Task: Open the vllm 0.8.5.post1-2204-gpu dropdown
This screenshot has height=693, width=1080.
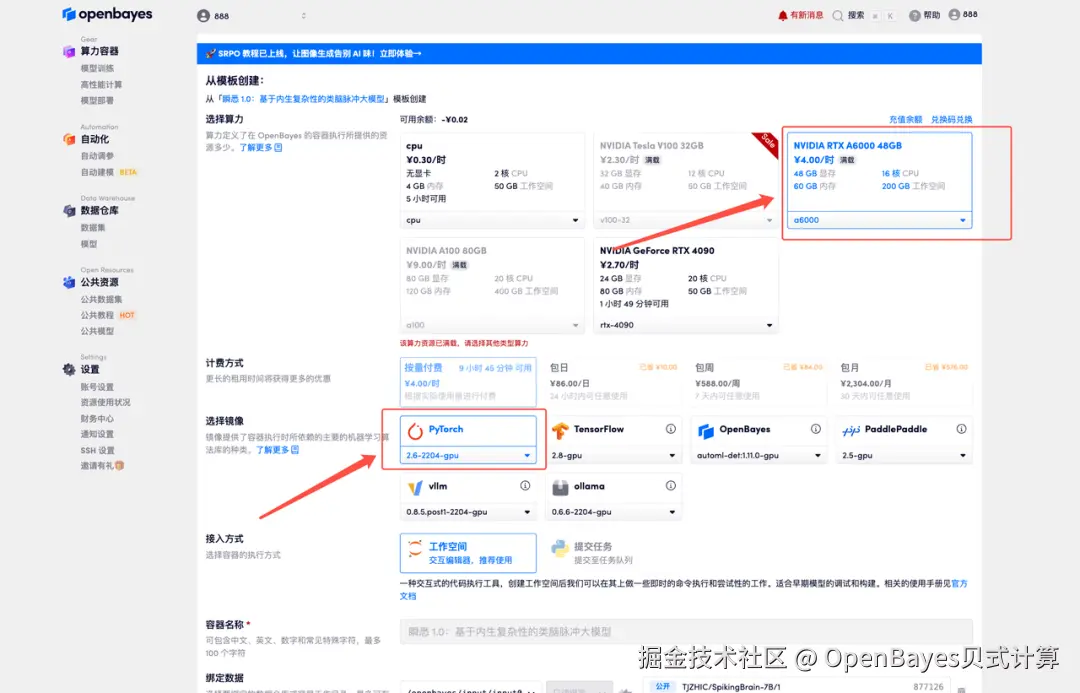Action: click(x=468, y=512)
